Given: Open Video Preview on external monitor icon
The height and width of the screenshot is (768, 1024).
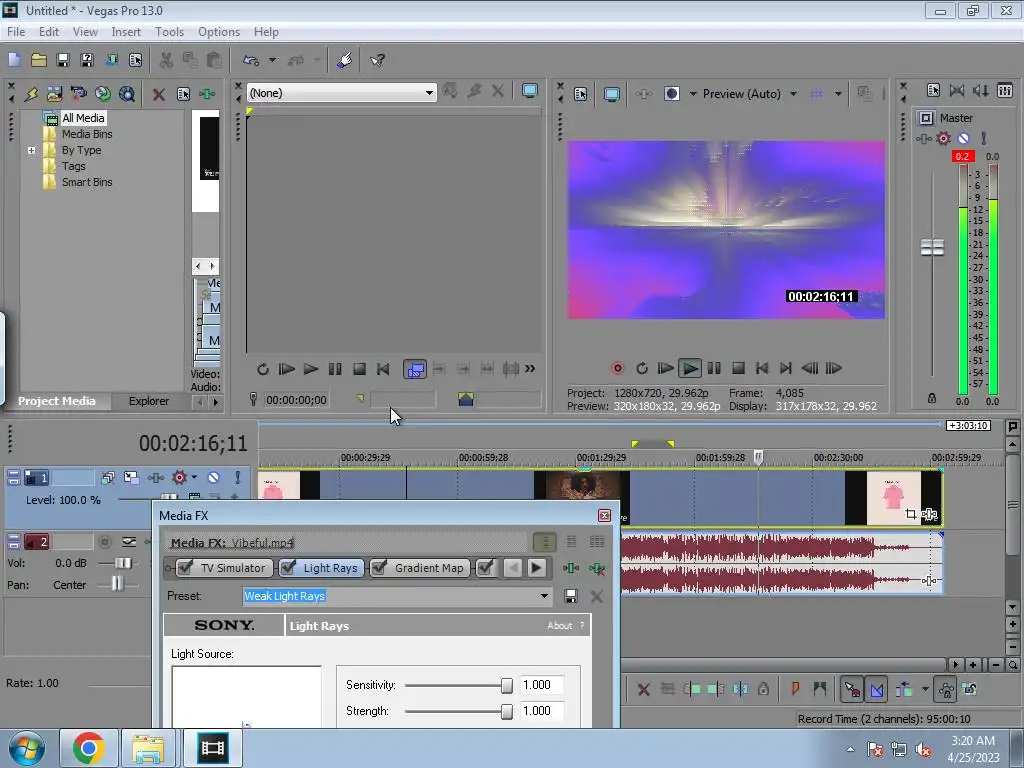Looking at the screenshot, I should click(x=611, y=94).
